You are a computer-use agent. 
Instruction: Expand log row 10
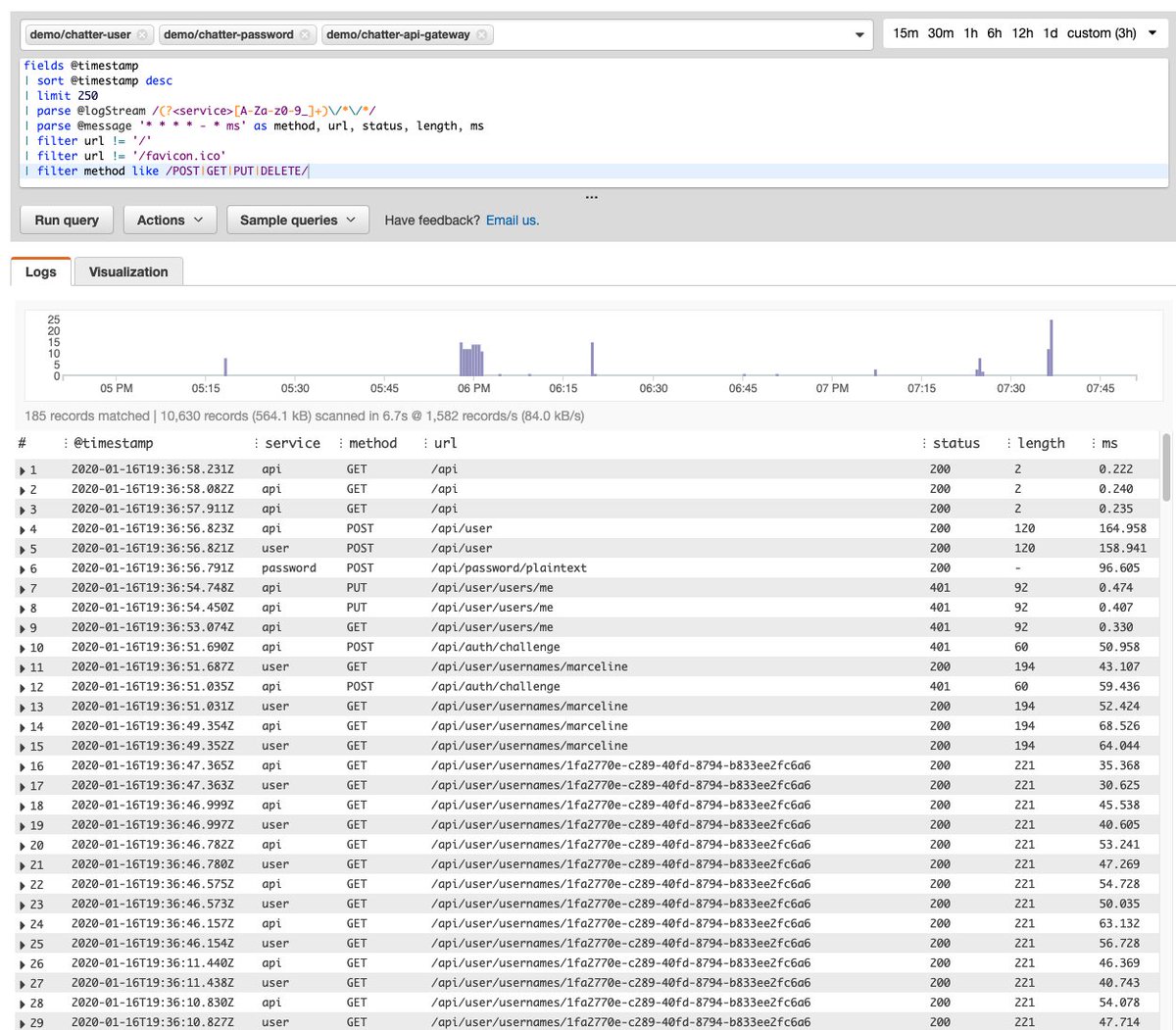pos(23,648)
